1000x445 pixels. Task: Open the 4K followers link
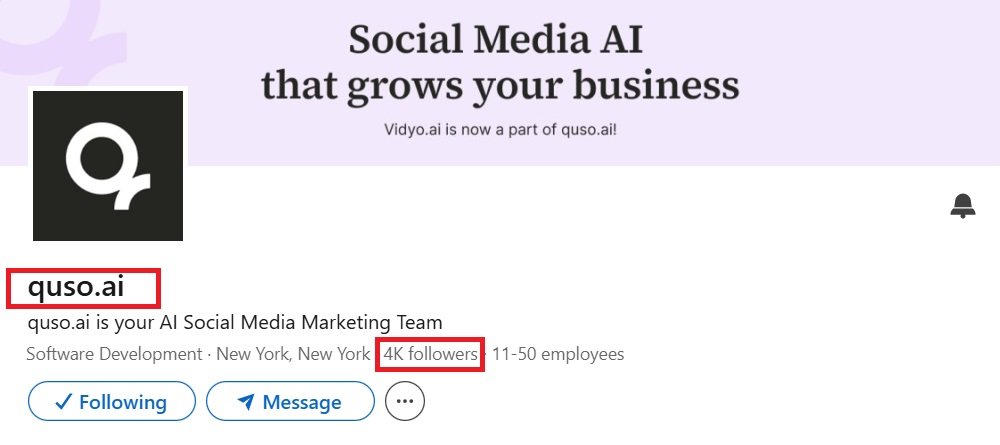click(x=430, y=353)
